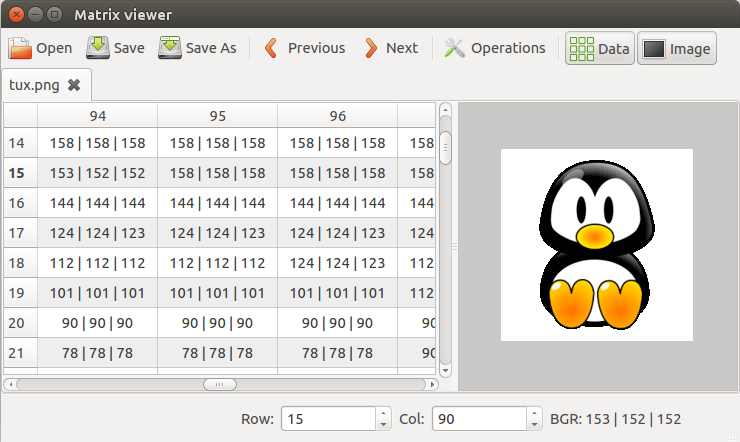Image resolution: width=740 pixels, height=442 pixels.
Task: Click the Open folder icon
Action: [20, 48]
